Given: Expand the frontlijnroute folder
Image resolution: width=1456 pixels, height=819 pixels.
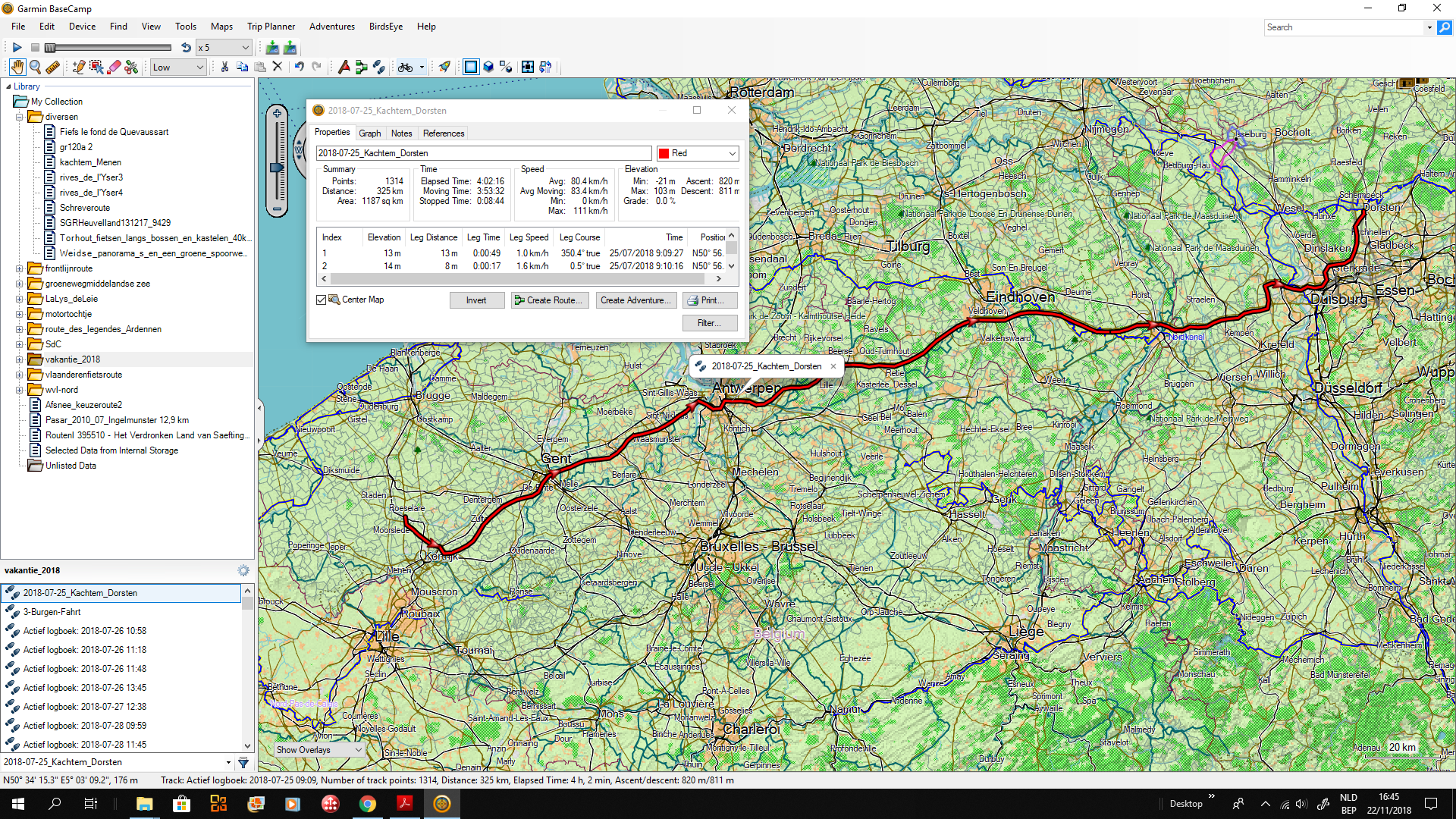Looking at the screenshot, I should (20, 268).
